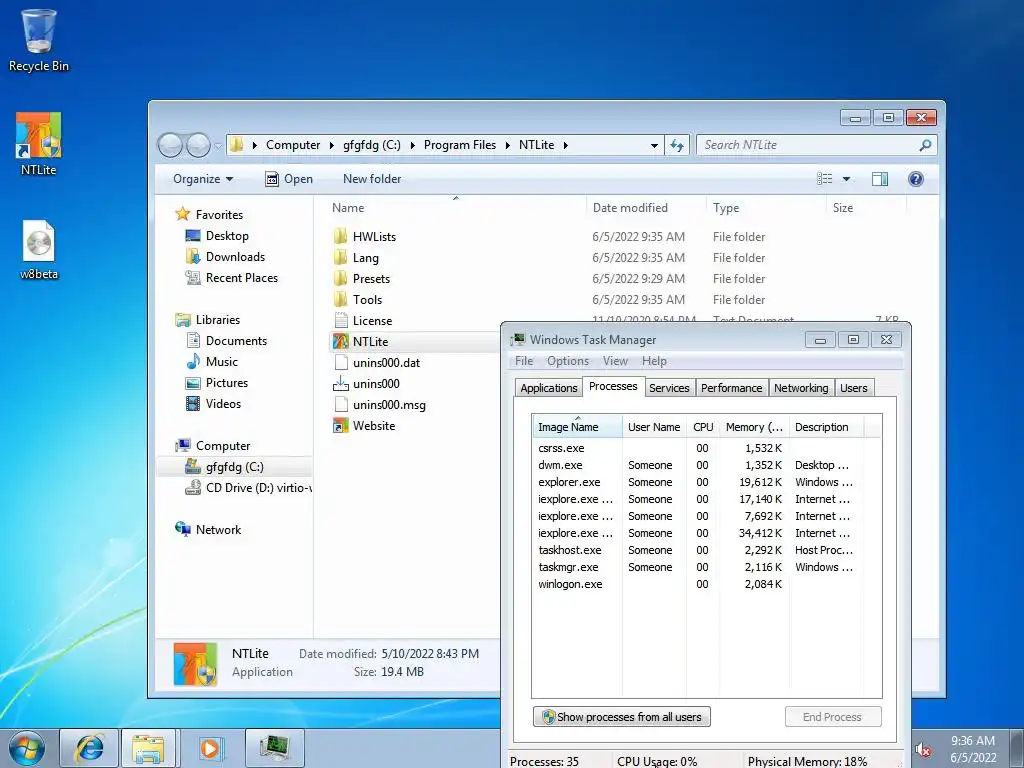
Task: Switch to the Applications tab
Action: (549, 388)
